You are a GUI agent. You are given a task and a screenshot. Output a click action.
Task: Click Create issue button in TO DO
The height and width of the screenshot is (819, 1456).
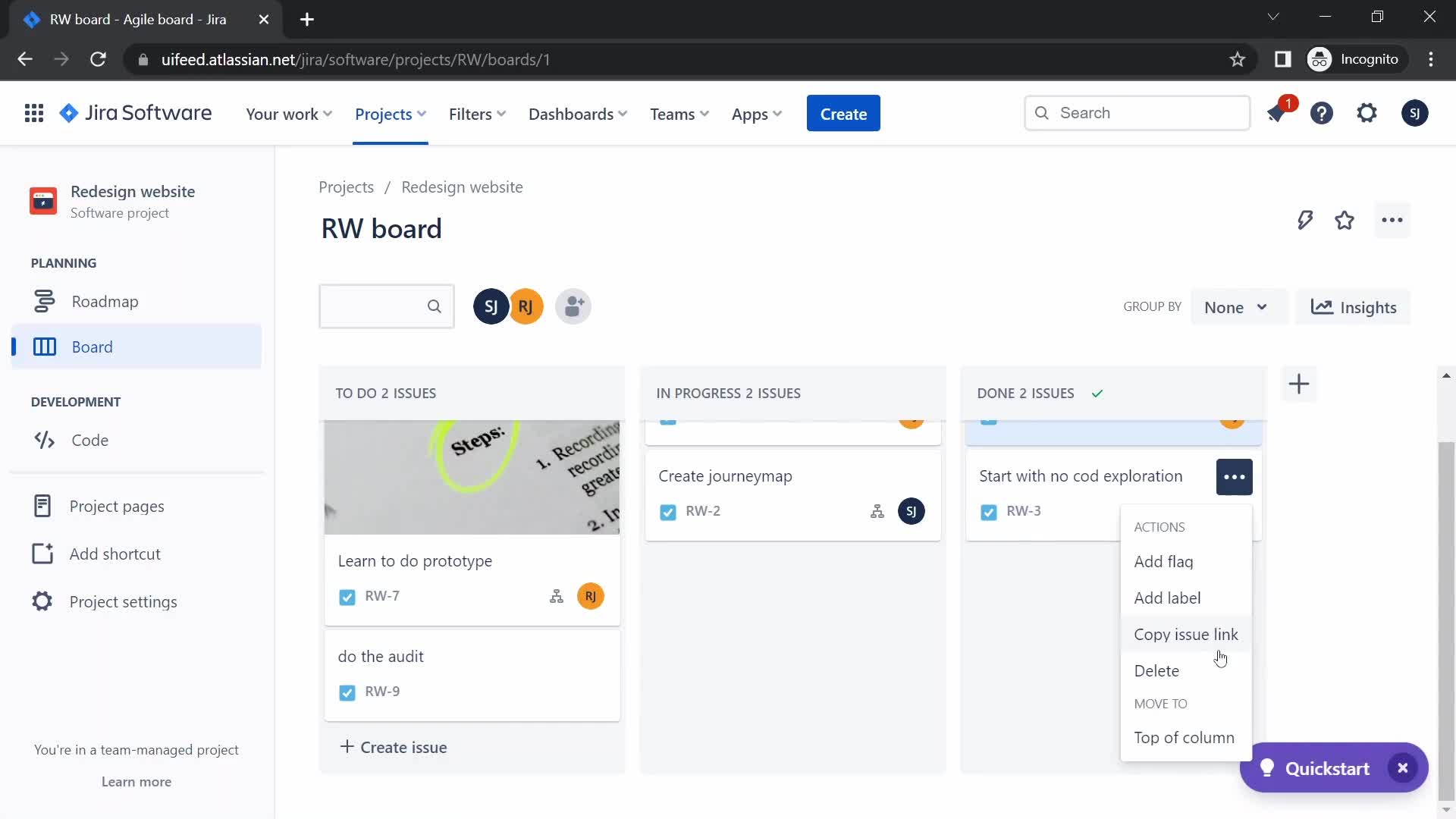pyautogui.click(x=393, y=747)
